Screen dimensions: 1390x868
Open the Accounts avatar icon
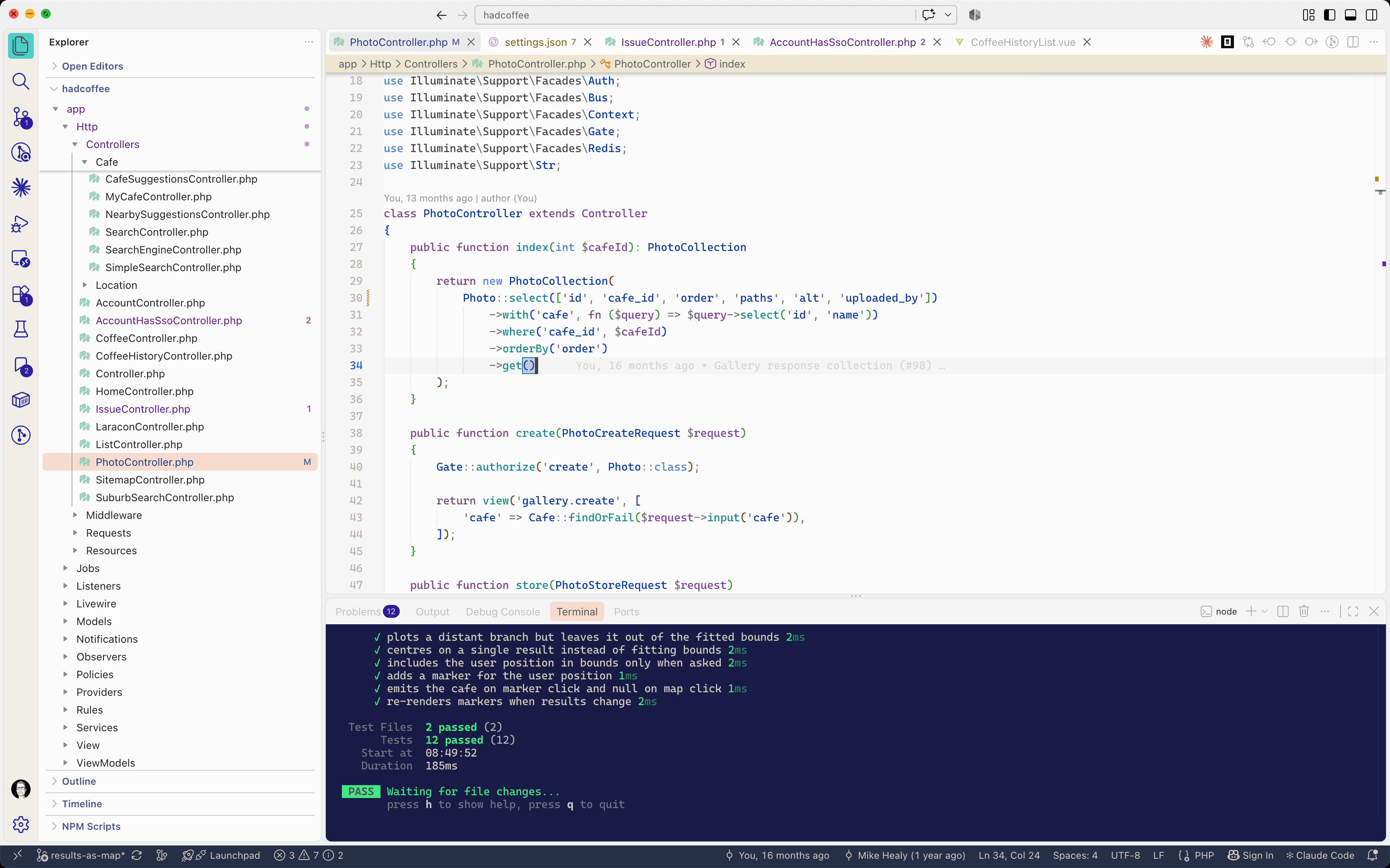pyautogui.click(x=21, y=789)
